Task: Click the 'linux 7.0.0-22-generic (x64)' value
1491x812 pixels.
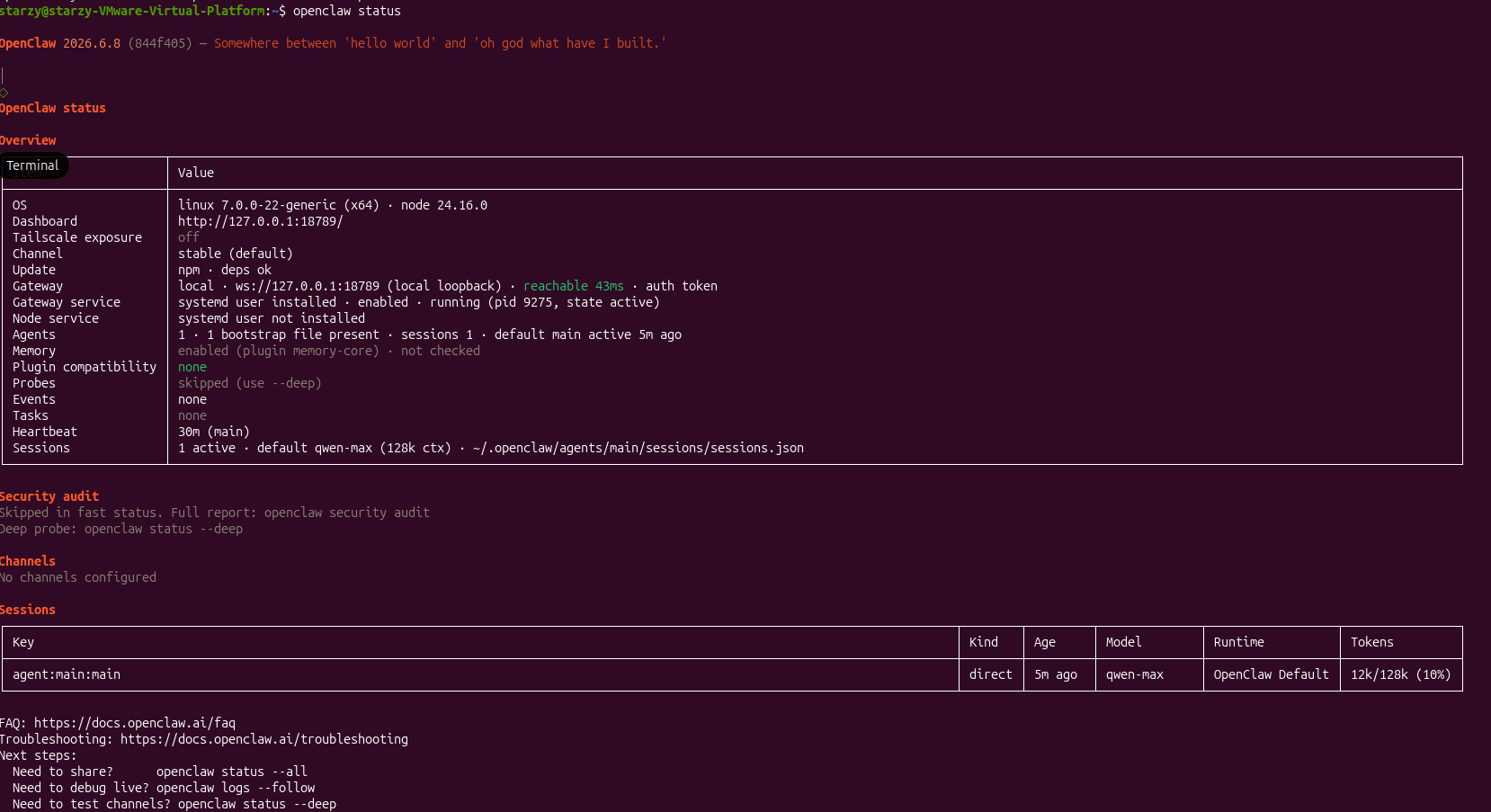Action: pyautogui.click(x=279, y=205)
